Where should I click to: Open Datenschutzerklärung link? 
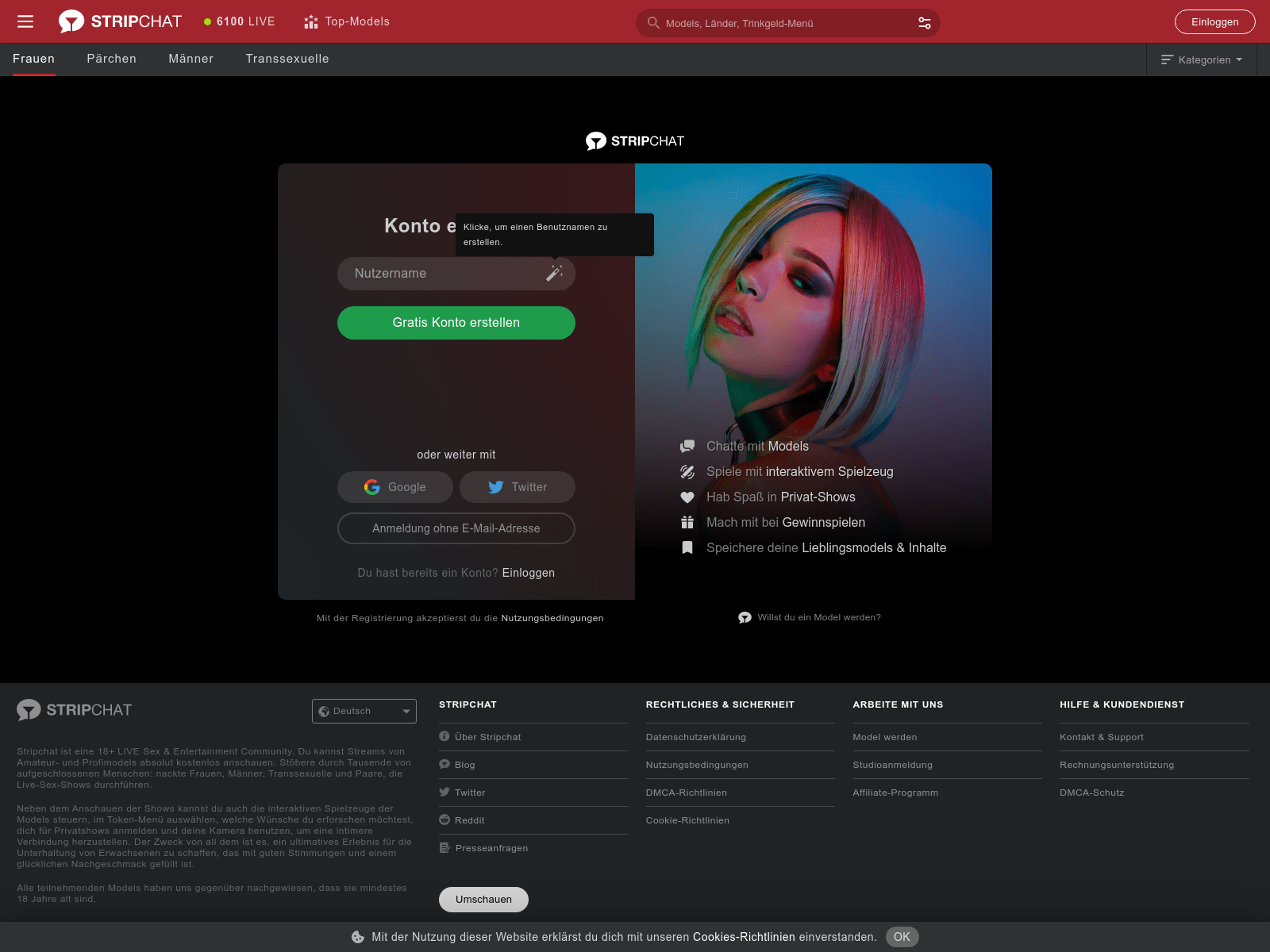(696, 737)
